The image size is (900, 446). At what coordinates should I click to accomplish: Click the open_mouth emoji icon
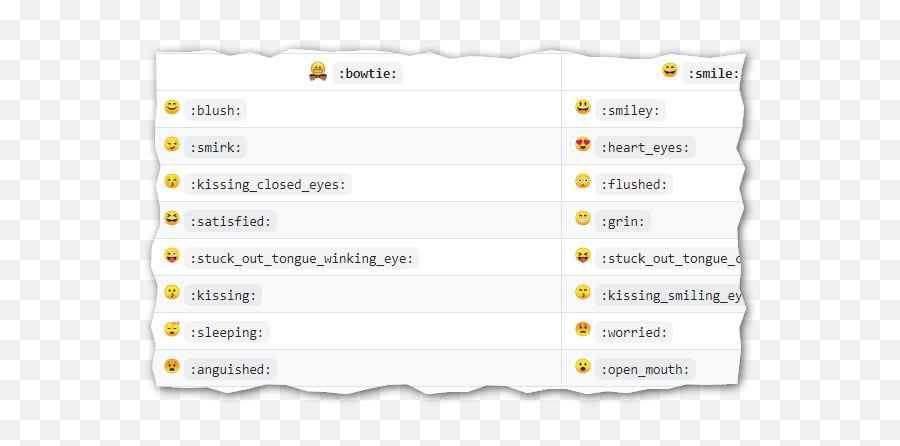583,366
